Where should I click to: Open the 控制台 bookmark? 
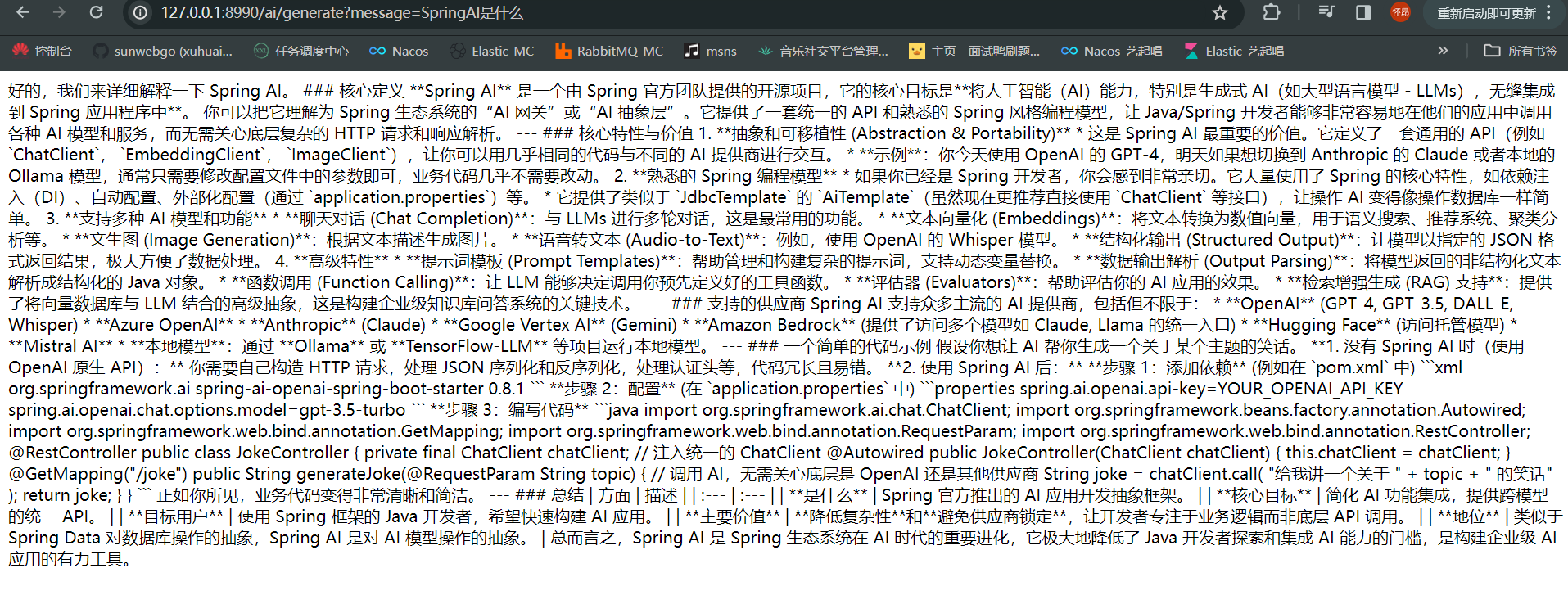(43, 51)
